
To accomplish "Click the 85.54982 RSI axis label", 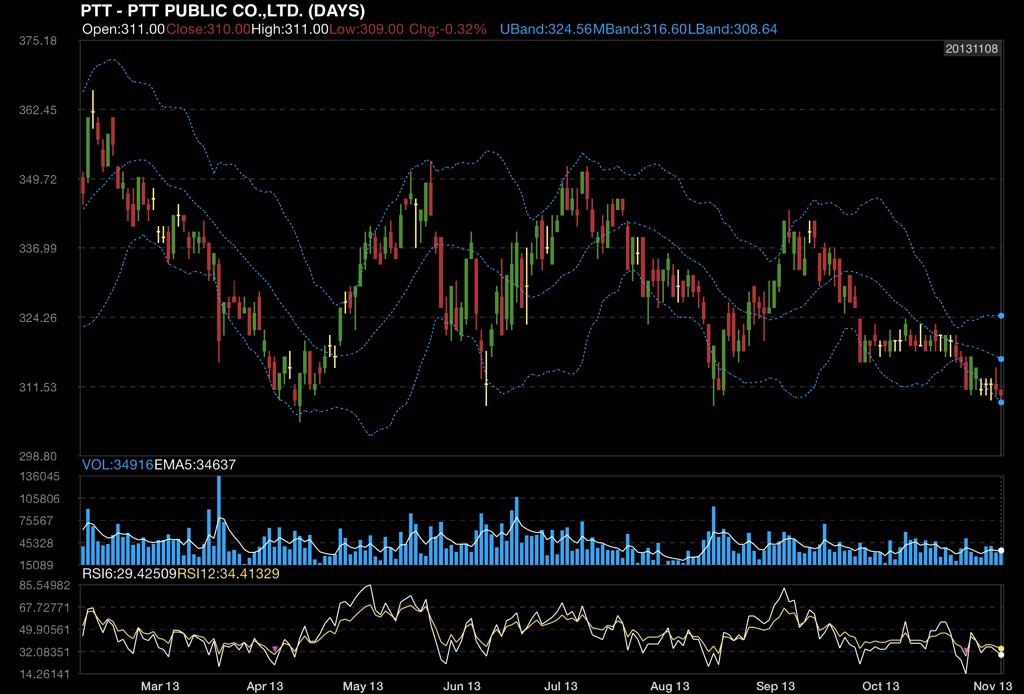I will coord(44,586).
